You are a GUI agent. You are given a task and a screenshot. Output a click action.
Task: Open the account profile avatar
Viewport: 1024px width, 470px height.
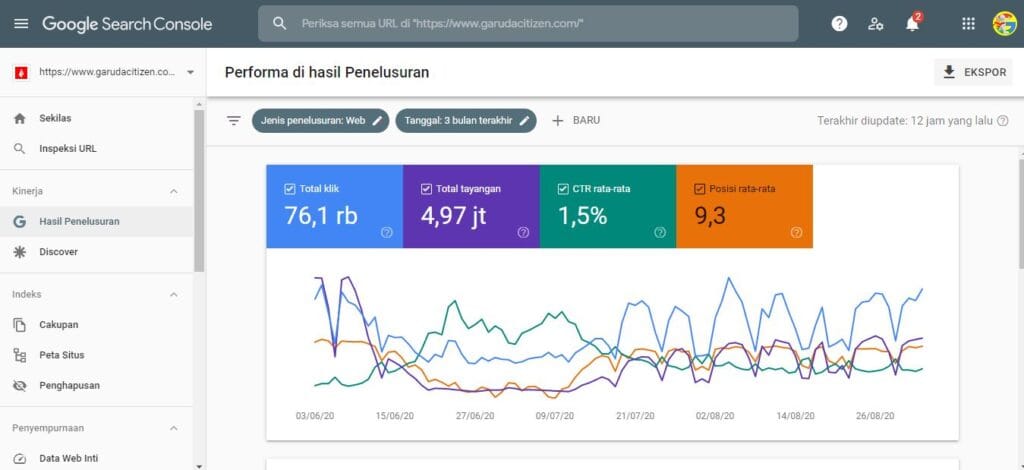point(1004,24)
